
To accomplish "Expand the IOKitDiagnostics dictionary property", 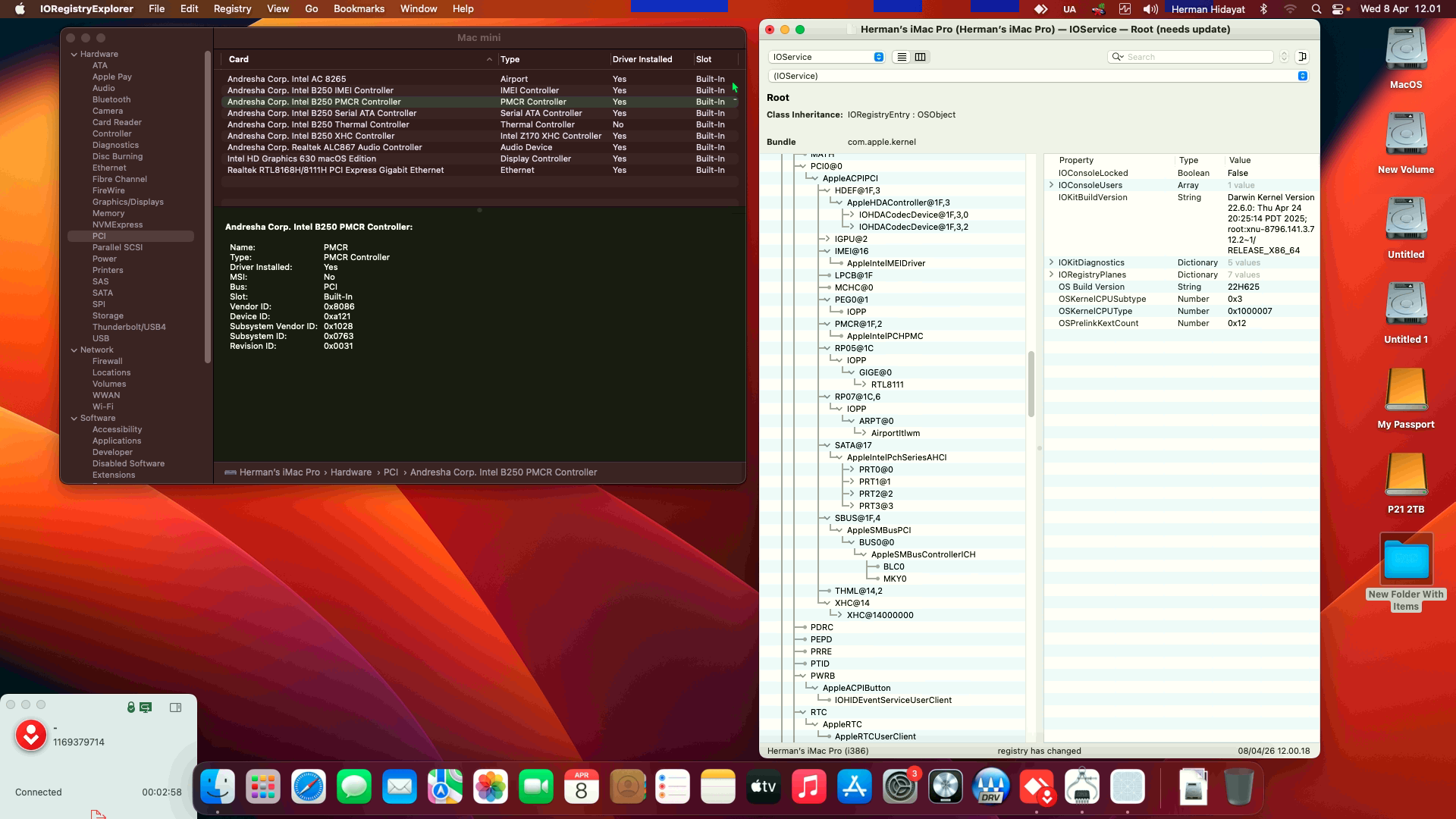I will click(x=1051, y=262).
